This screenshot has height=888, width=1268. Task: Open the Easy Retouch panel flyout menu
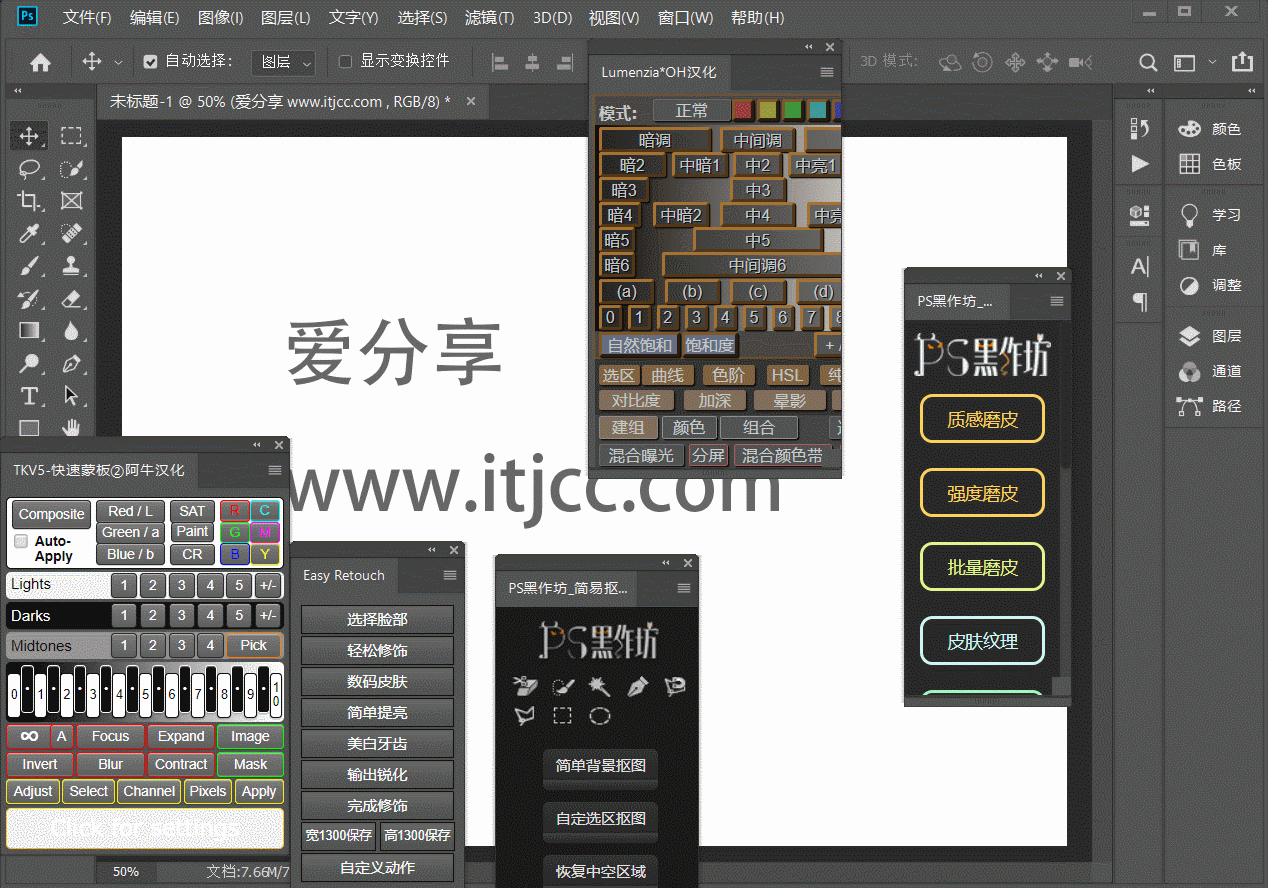(450, 575)
